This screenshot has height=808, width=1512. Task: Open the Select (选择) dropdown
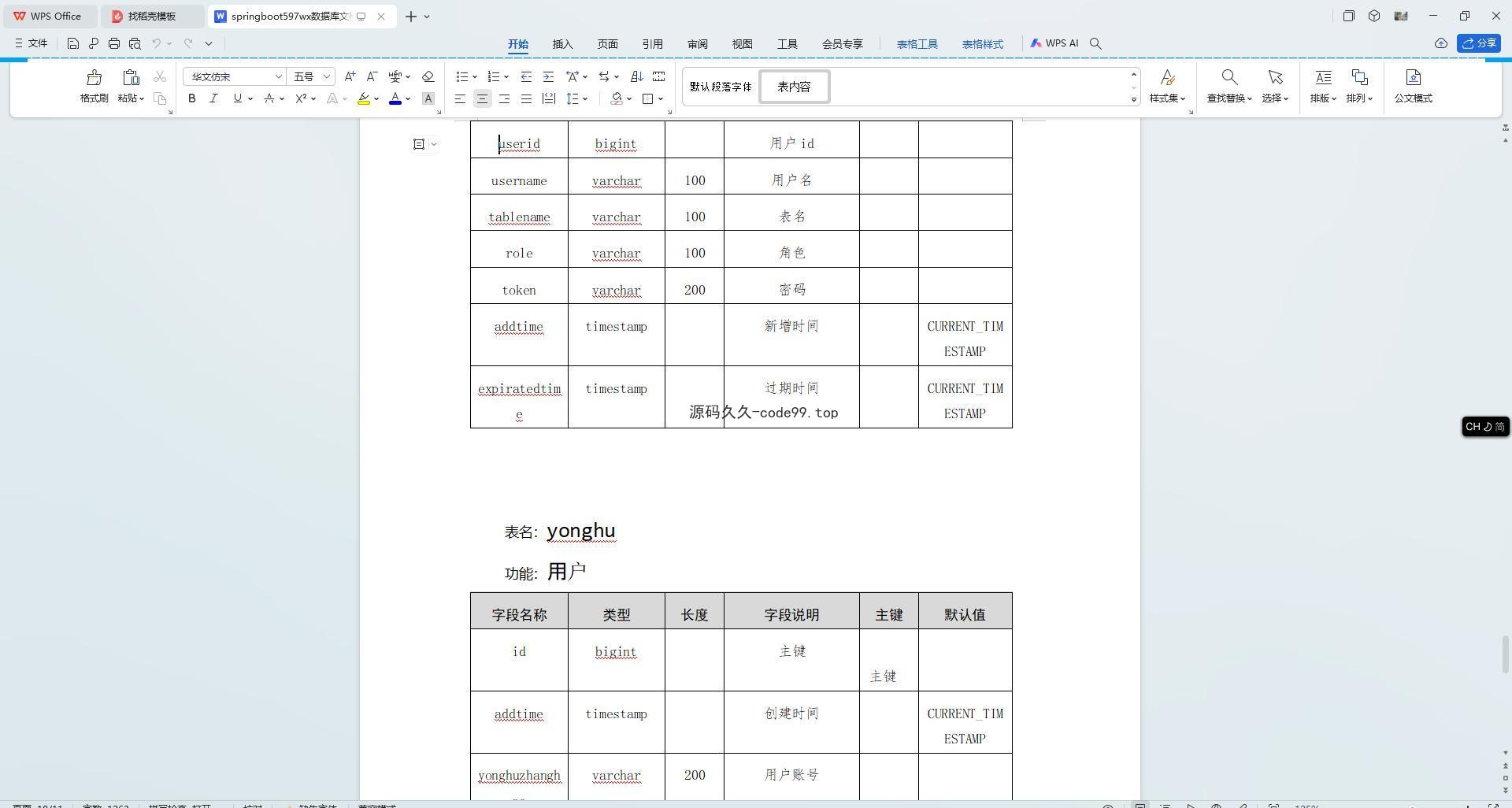click(1275, 98)
